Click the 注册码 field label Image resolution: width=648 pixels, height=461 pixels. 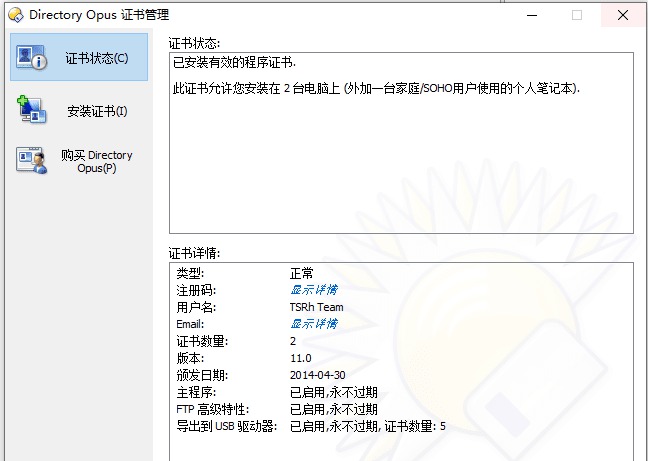click(196, 290)
